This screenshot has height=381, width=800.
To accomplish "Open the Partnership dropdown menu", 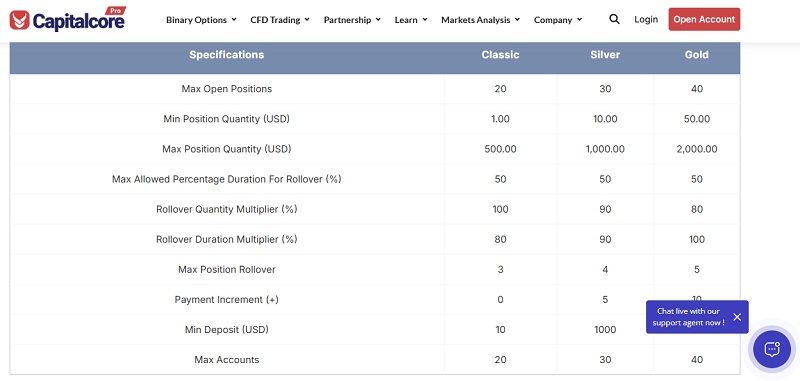I will click(352, 20).
